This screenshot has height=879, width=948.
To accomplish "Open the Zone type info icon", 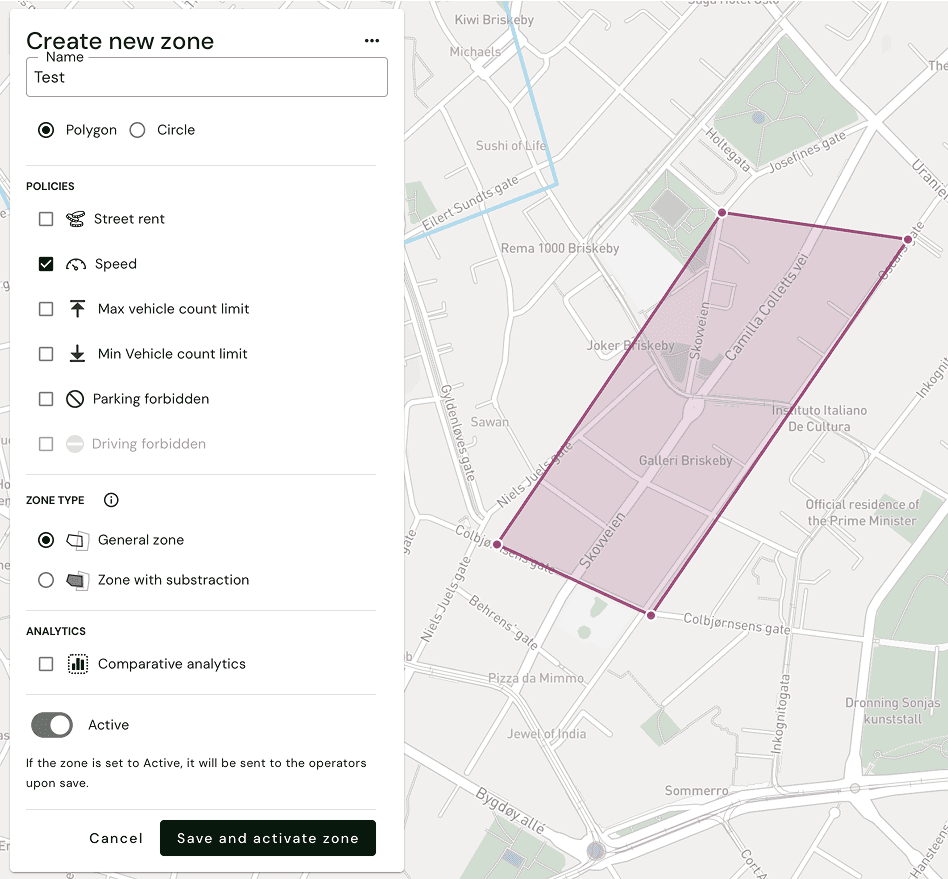I will 111,500.
